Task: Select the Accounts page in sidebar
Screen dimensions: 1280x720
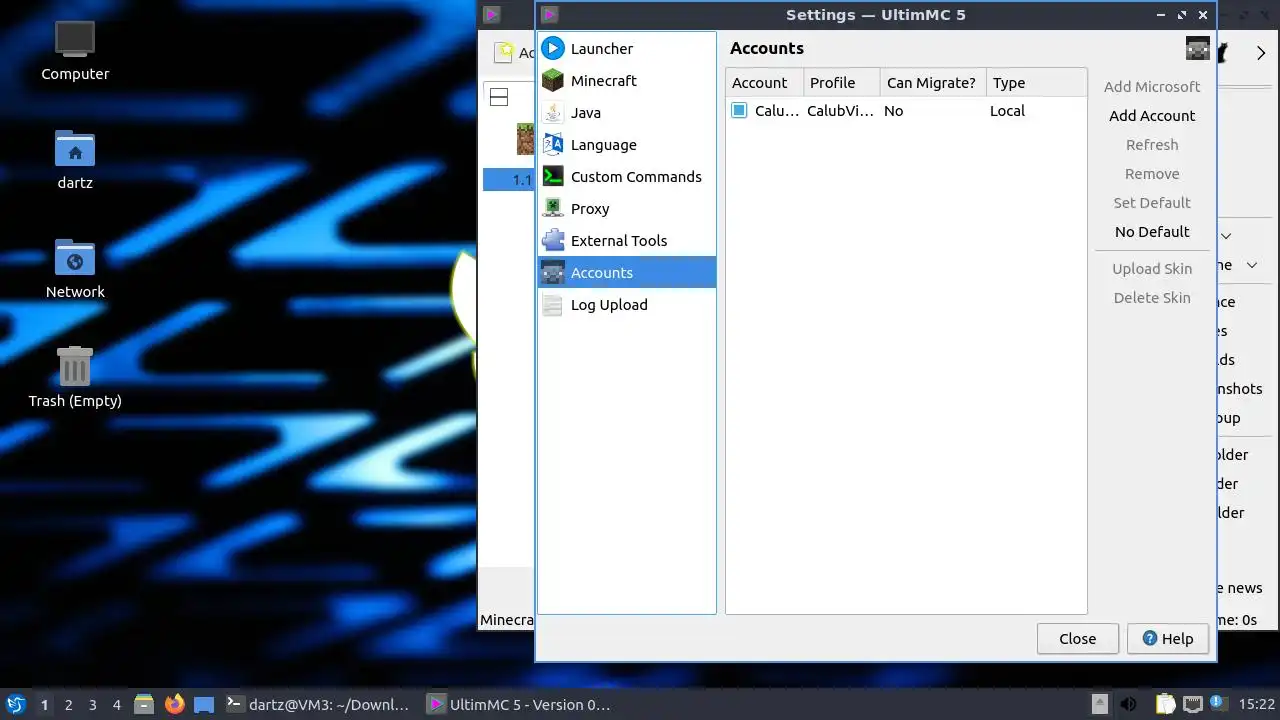Action: [x=627, y=272]
